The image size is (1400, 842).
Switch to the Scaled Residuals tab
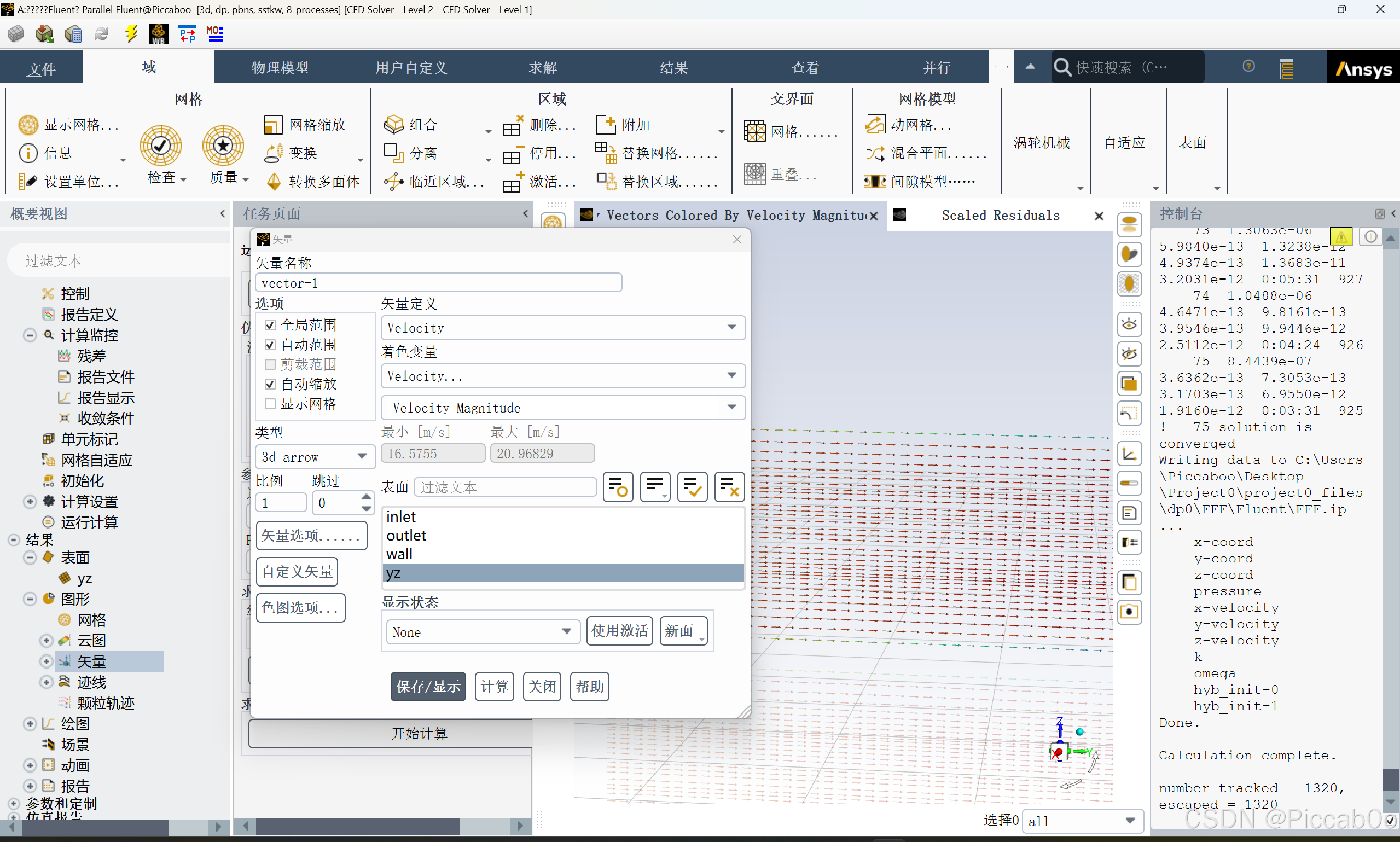coord(1000,216)
